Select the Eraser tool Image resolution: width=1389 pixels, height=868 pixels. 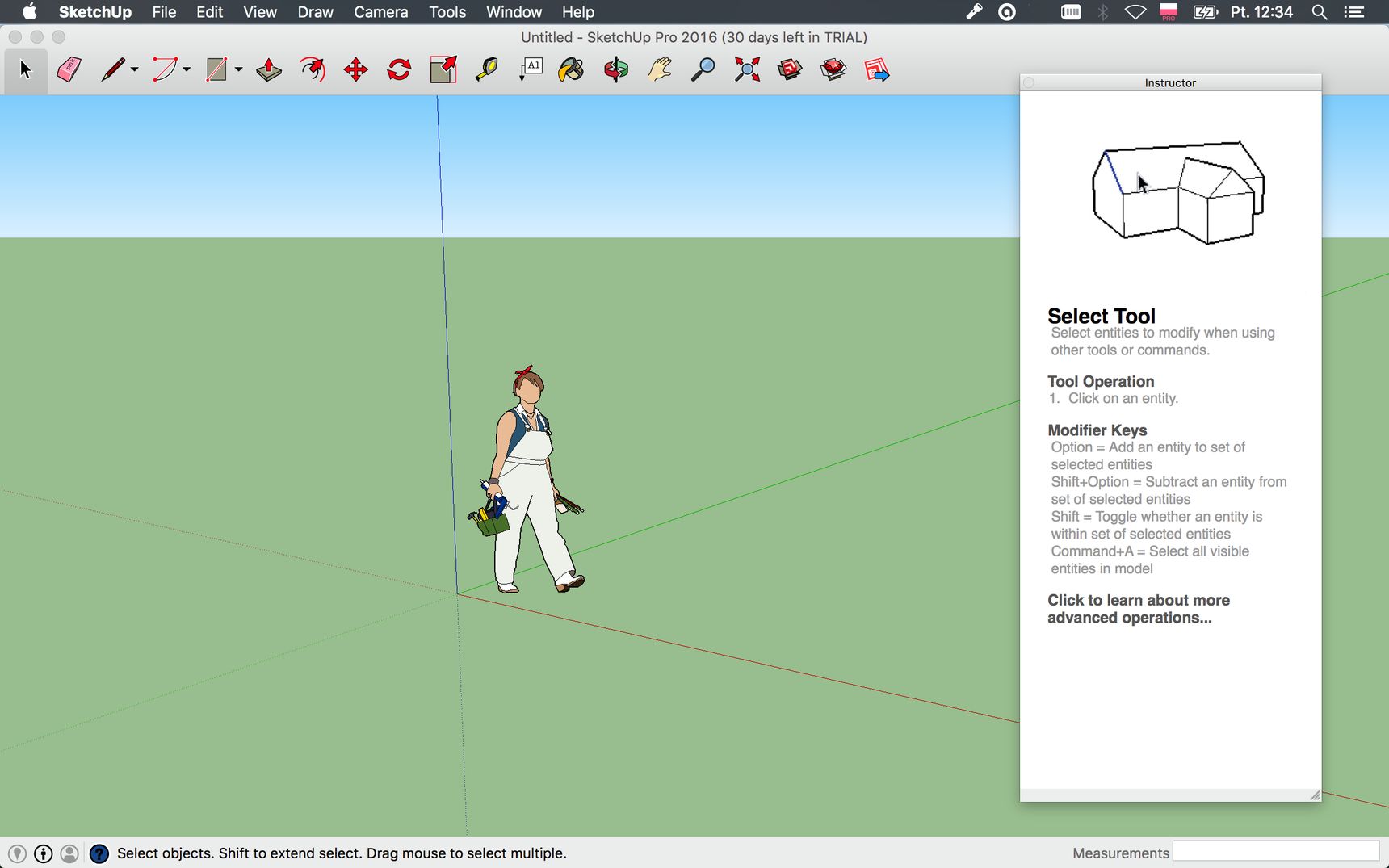pyautogui.click(x=69, y=70)
